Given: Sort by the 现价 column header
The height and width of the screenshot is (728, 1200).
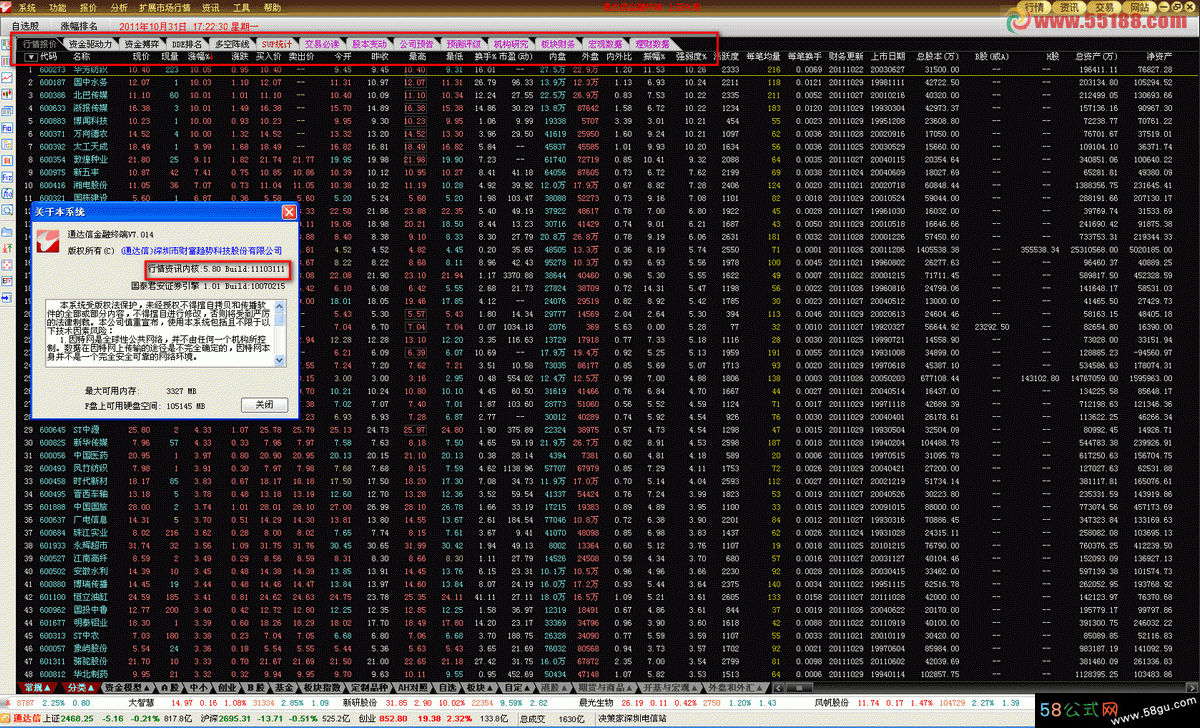Looking at the screenshot, I should coord(140,57).
